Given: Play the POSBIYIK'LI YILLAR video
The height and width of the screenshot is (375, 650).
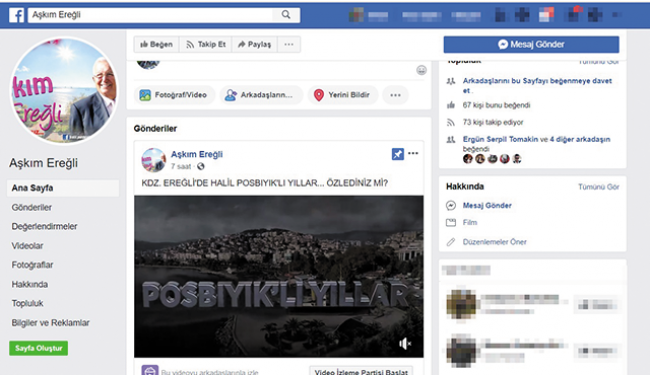Looking at the screenshot, I should [x=279, y=276].
